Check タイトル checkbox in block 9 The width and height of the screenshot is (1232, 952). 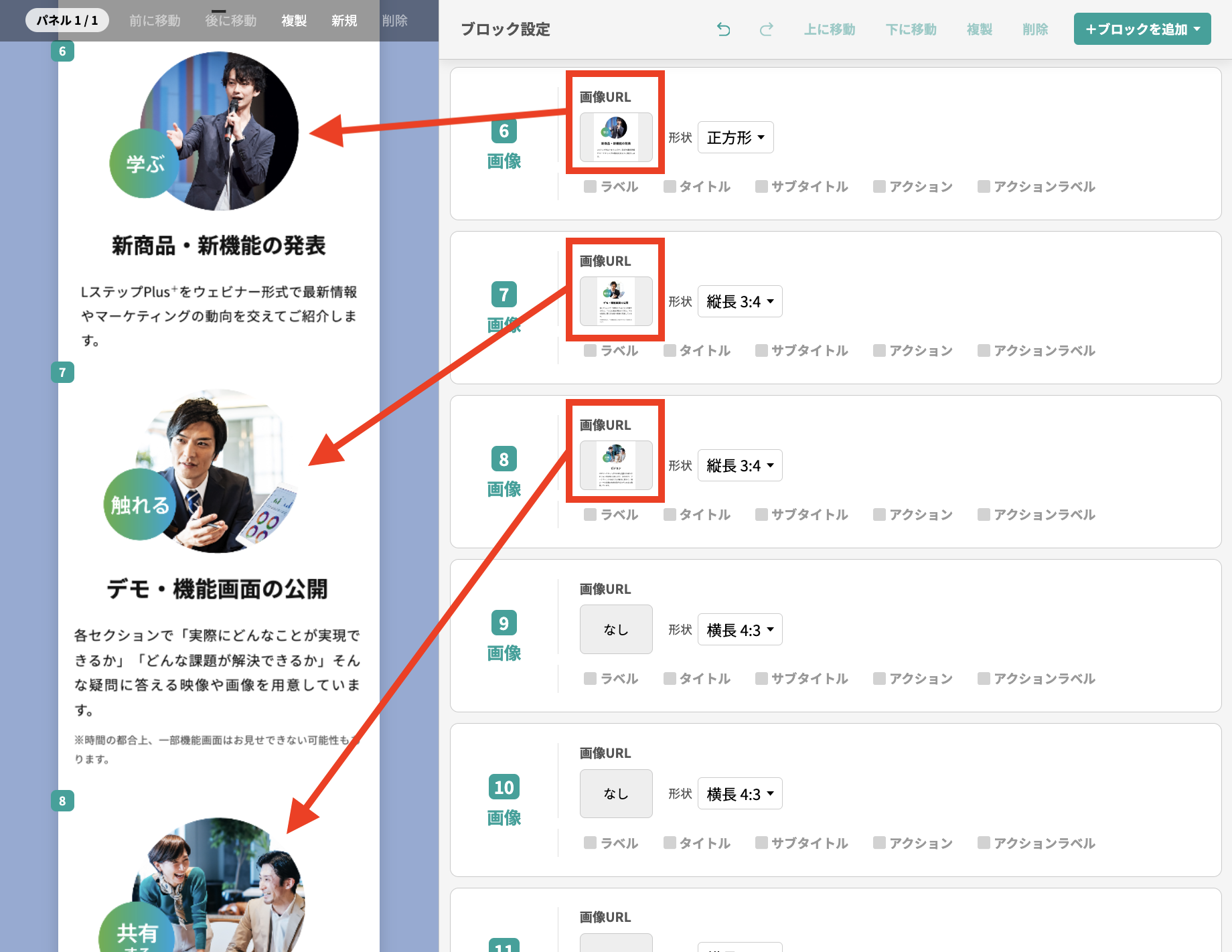pyautogui.click(x=670, y=678)
